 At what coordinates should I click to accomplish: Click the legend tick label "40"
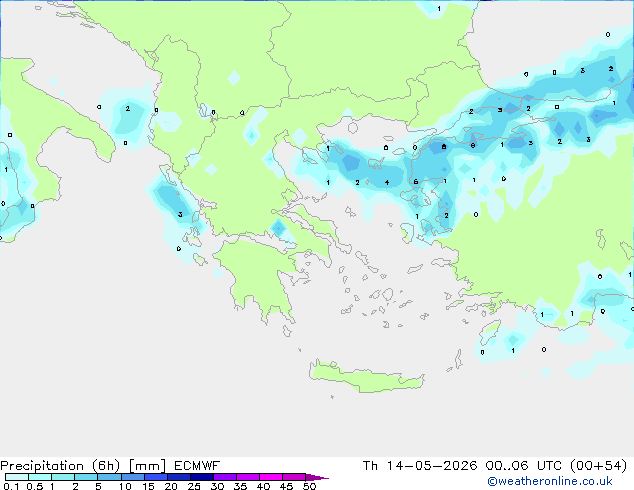(263, 486)
